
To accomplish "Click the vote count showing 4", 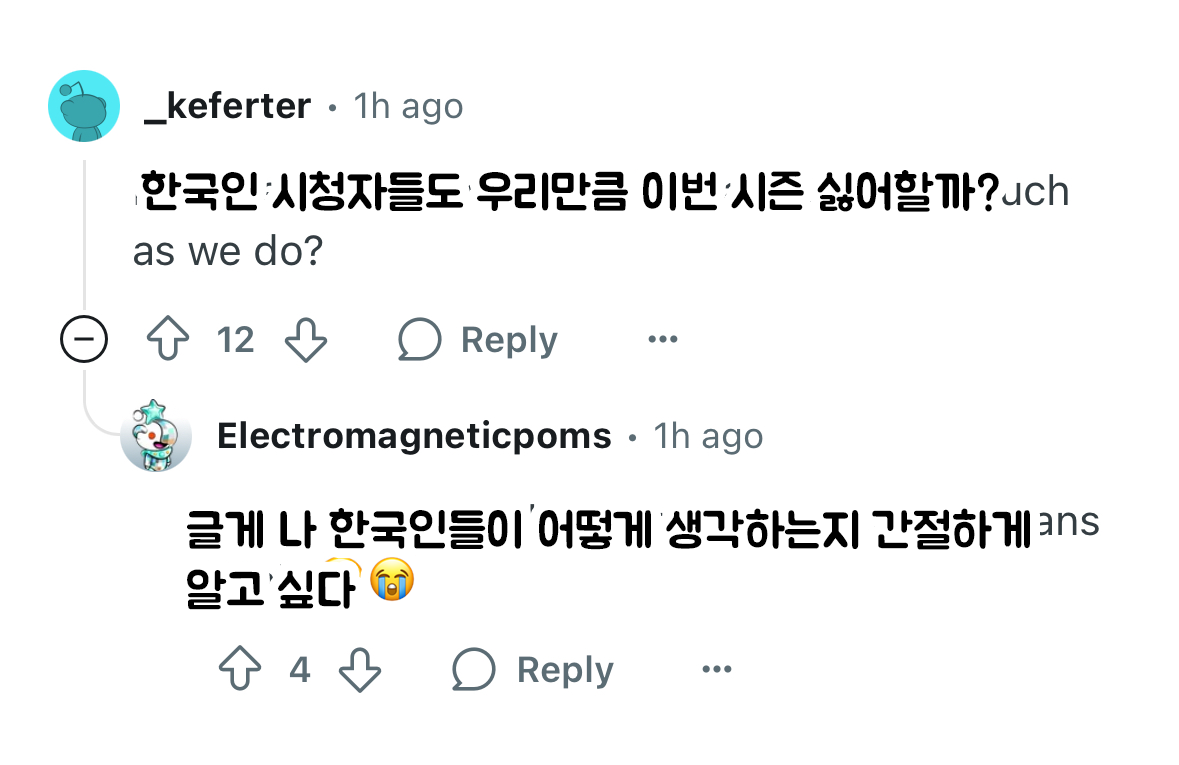I will pos(299,670).
